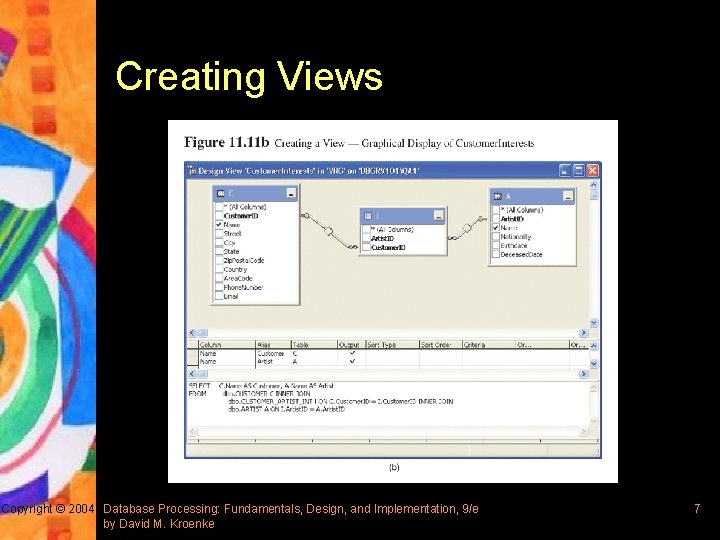Viewport: 720px width, 540px height.
Task: Check Street in table C
Action: tap(219, 234)
